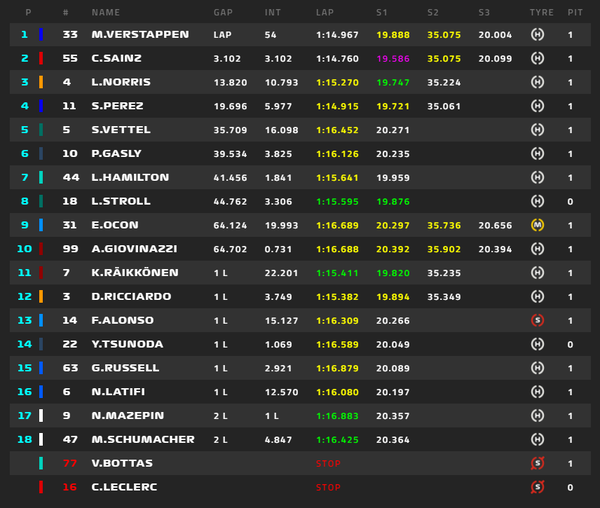Viewport: 600px width, 508px height.
Task: Select driver name M.VERSTAPPEN
Action: [x=140, y=34]
